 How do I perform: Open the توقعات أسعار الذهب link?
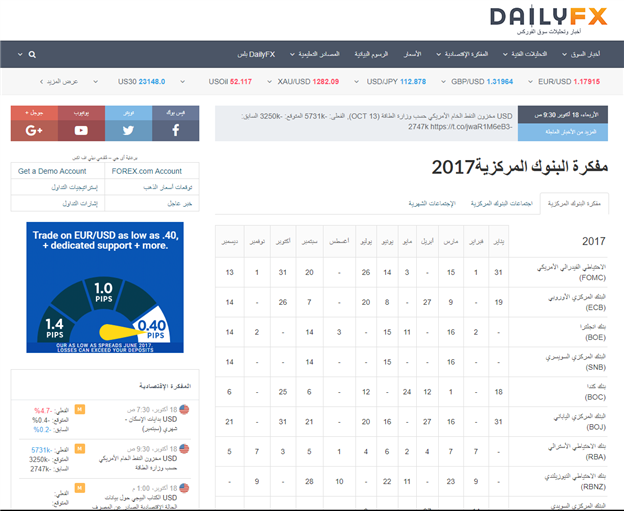(168, 187)
